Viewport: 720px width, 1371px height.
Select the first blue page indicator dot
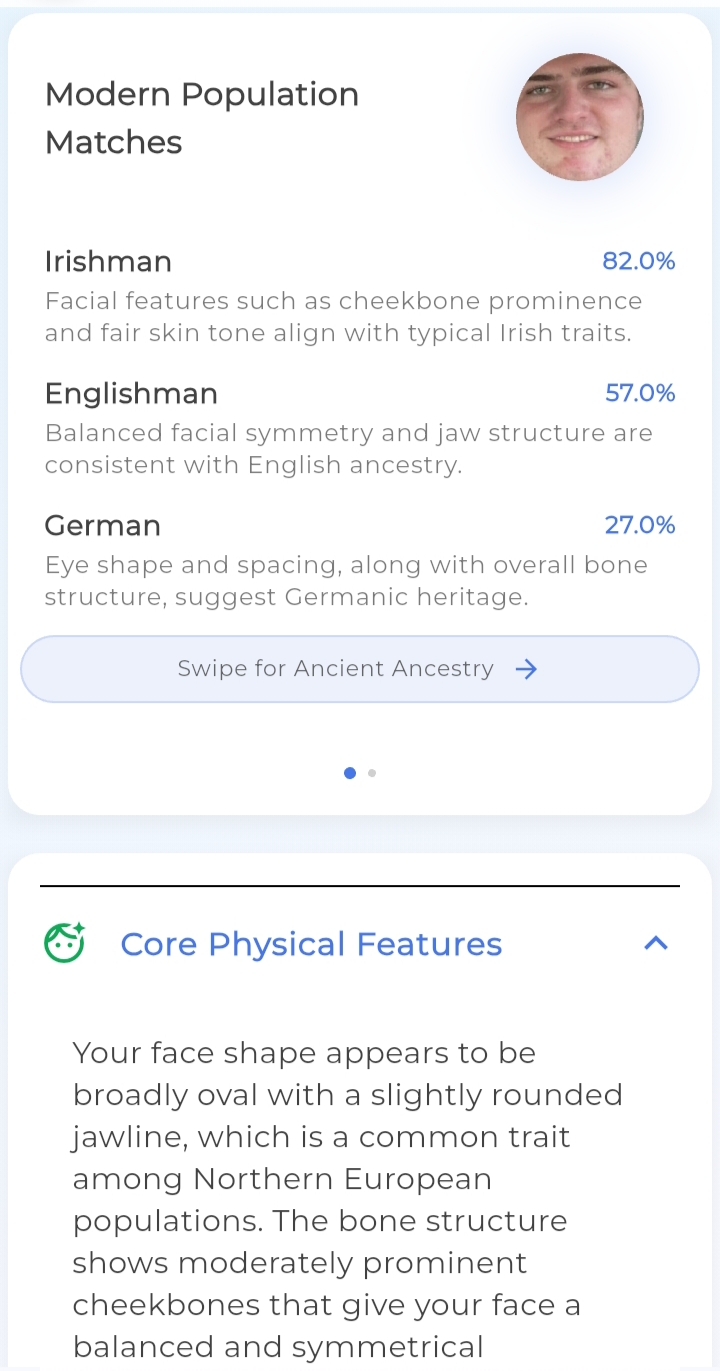click(350, 773)
